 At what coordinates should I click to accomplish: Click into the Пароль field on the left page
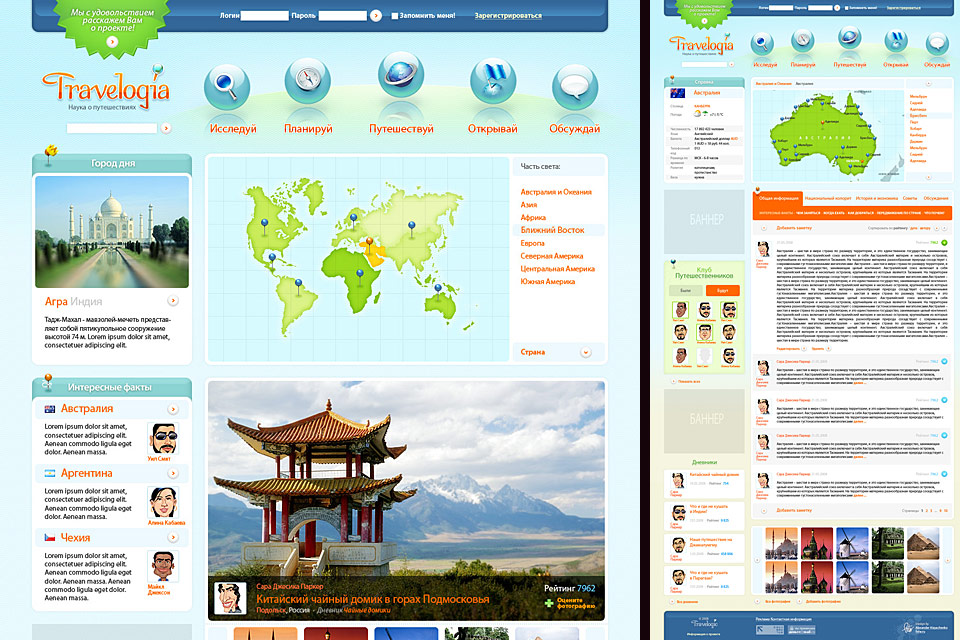[x=343, y=16]
